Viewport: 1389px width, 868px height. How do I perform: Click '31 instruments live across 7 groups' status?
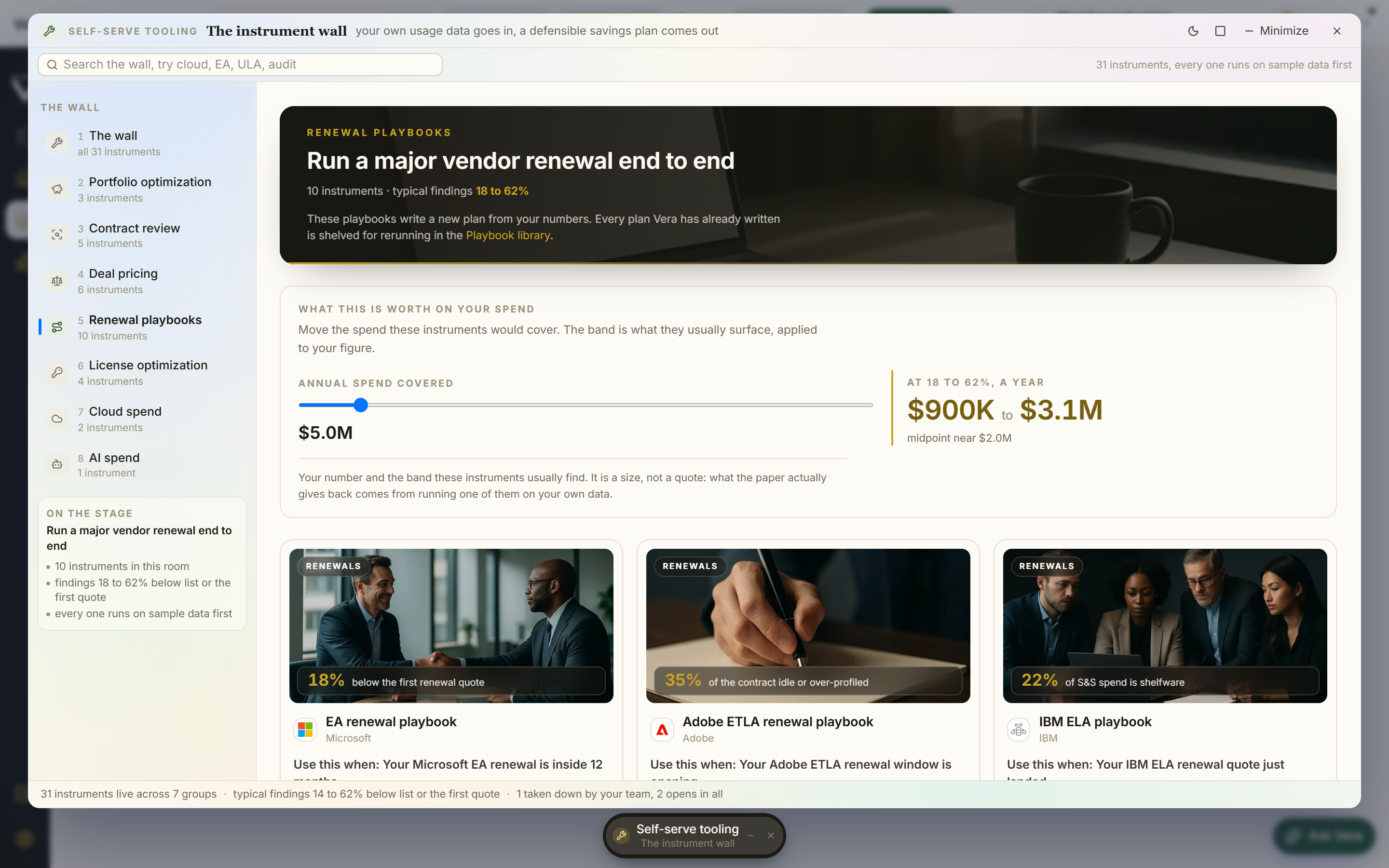(x=129, y=794)
